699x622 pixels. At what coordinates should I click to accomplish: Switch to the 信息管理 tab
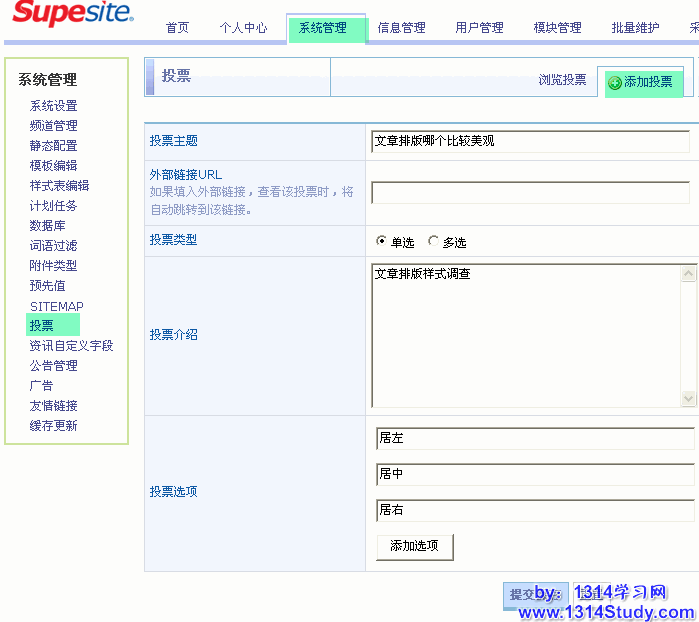coord(401,28)
